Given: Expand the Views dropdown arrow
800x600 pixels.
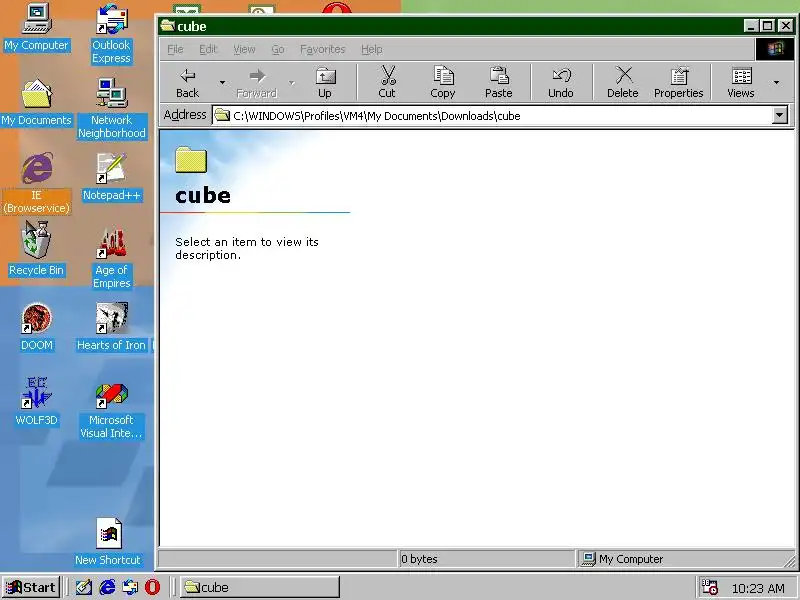Looking at the screenshot, I should tap(776, 82).
